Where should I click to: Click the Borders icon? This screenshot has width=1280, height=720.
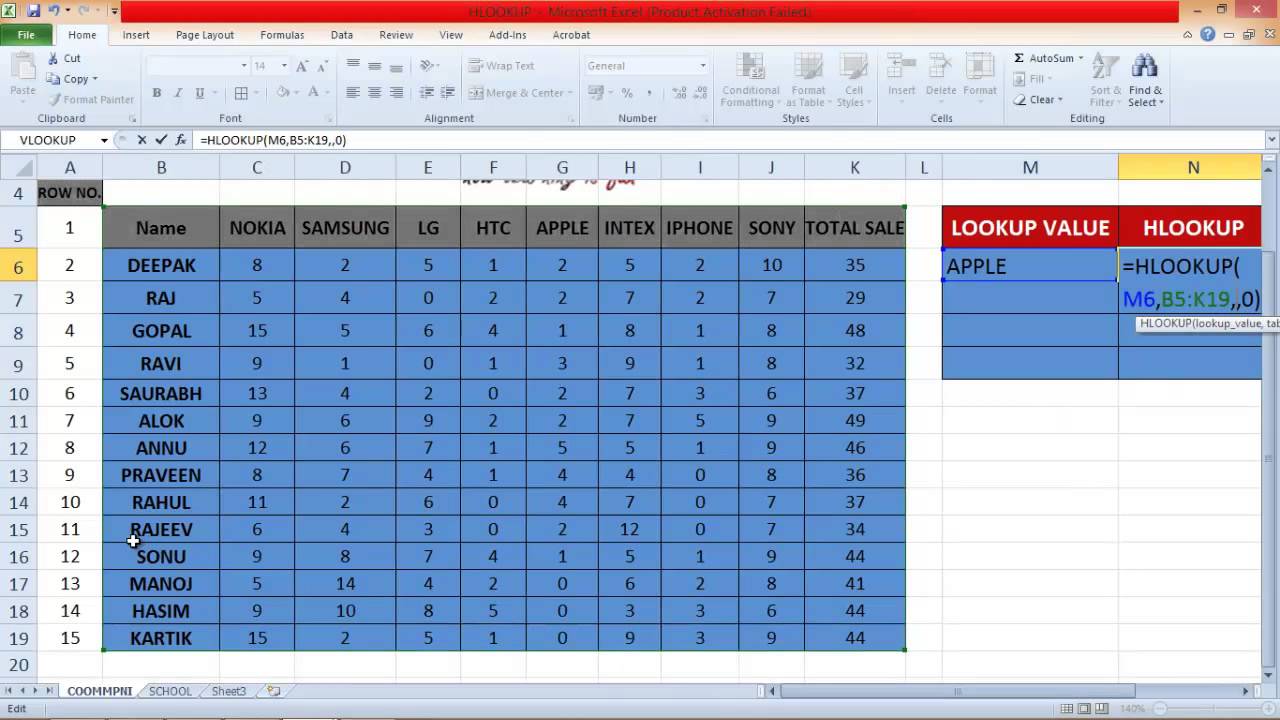coord(241,93)
